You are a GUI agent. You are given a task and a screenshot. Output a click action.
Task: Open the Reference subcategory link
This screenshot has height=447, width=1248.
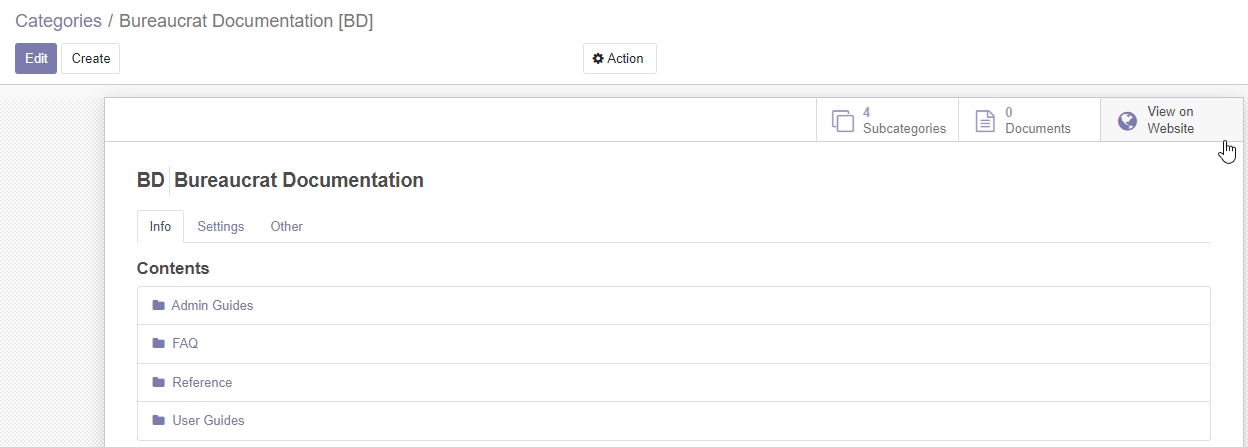coord(202,382)
